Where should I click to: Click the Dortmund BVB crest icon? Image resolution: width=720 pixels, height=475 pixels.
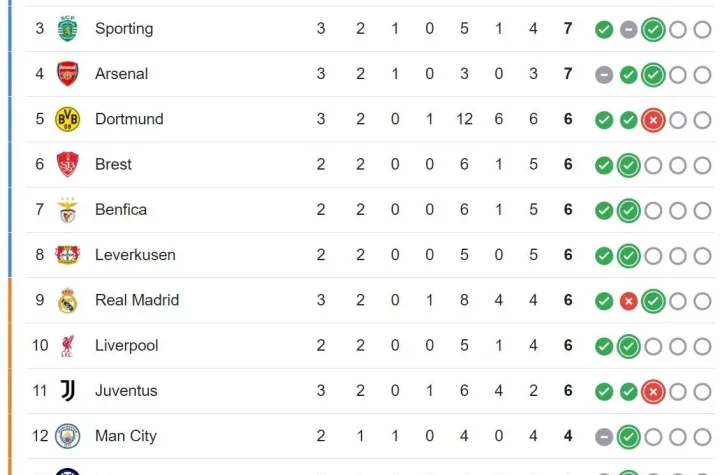click(x=67, y=119)
